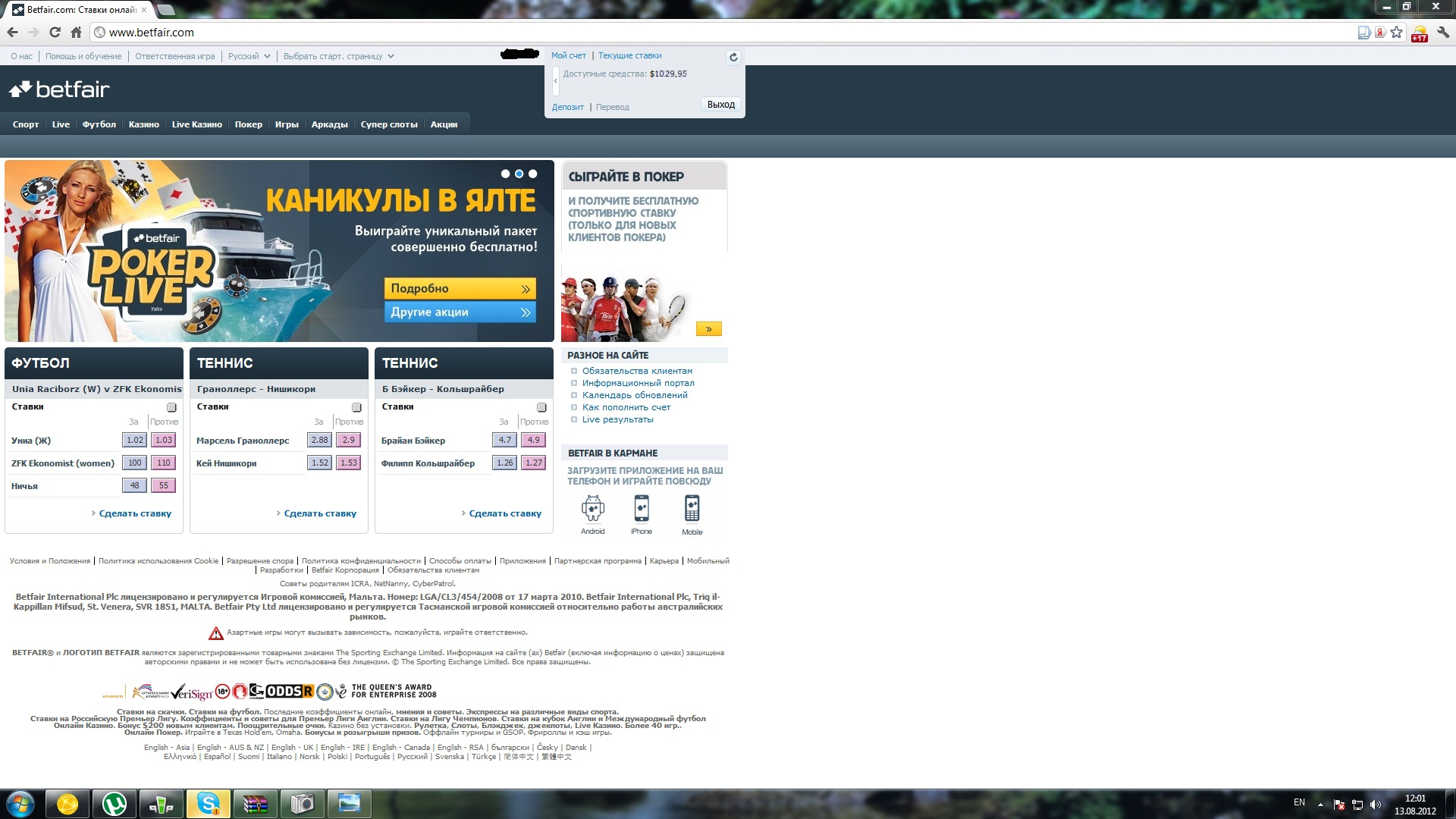1456x819 pixels.
Task: Click the Betfair logo
Action: (x=59, y=89)
